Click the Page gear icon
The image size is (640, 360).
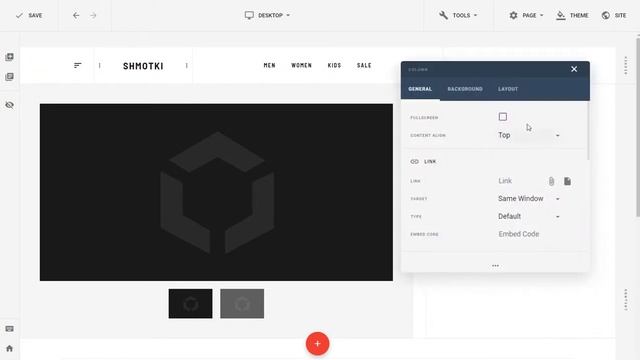(x=513, y=16)
